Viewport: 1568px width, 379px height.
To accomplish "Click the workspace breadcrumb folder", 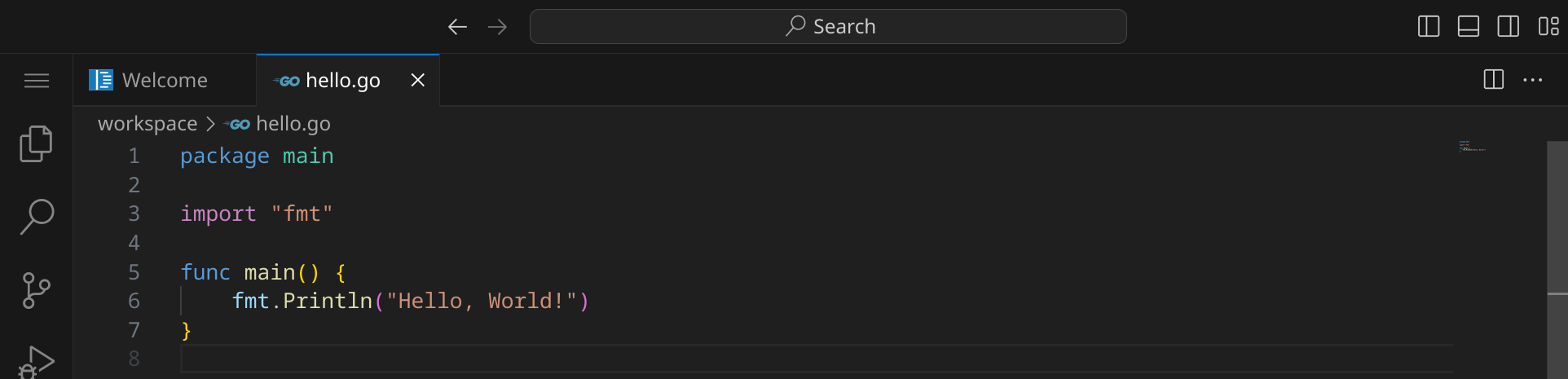I will pyautogui.click(x=148, y=124).
